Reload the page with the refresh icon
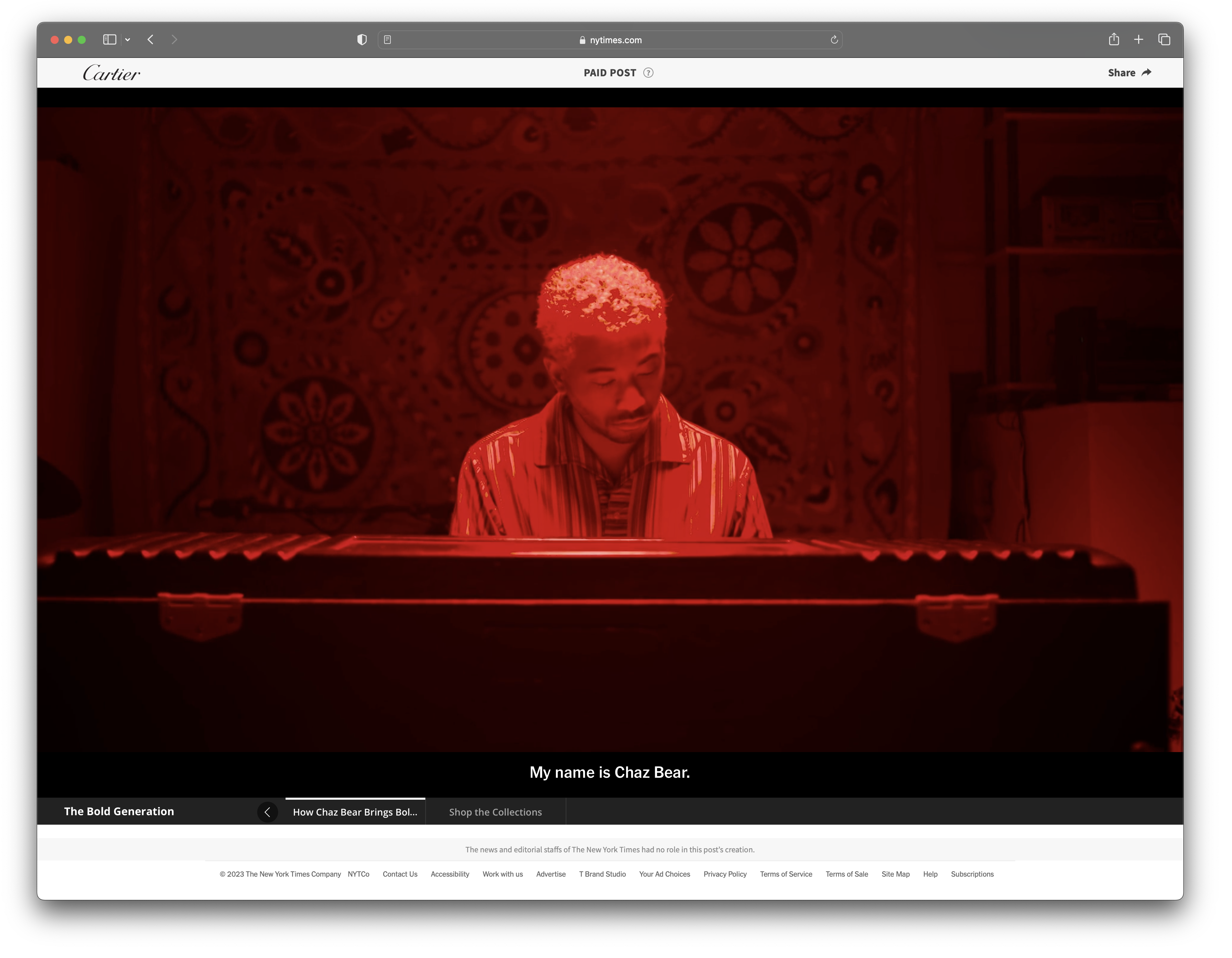 coord(834,39)
